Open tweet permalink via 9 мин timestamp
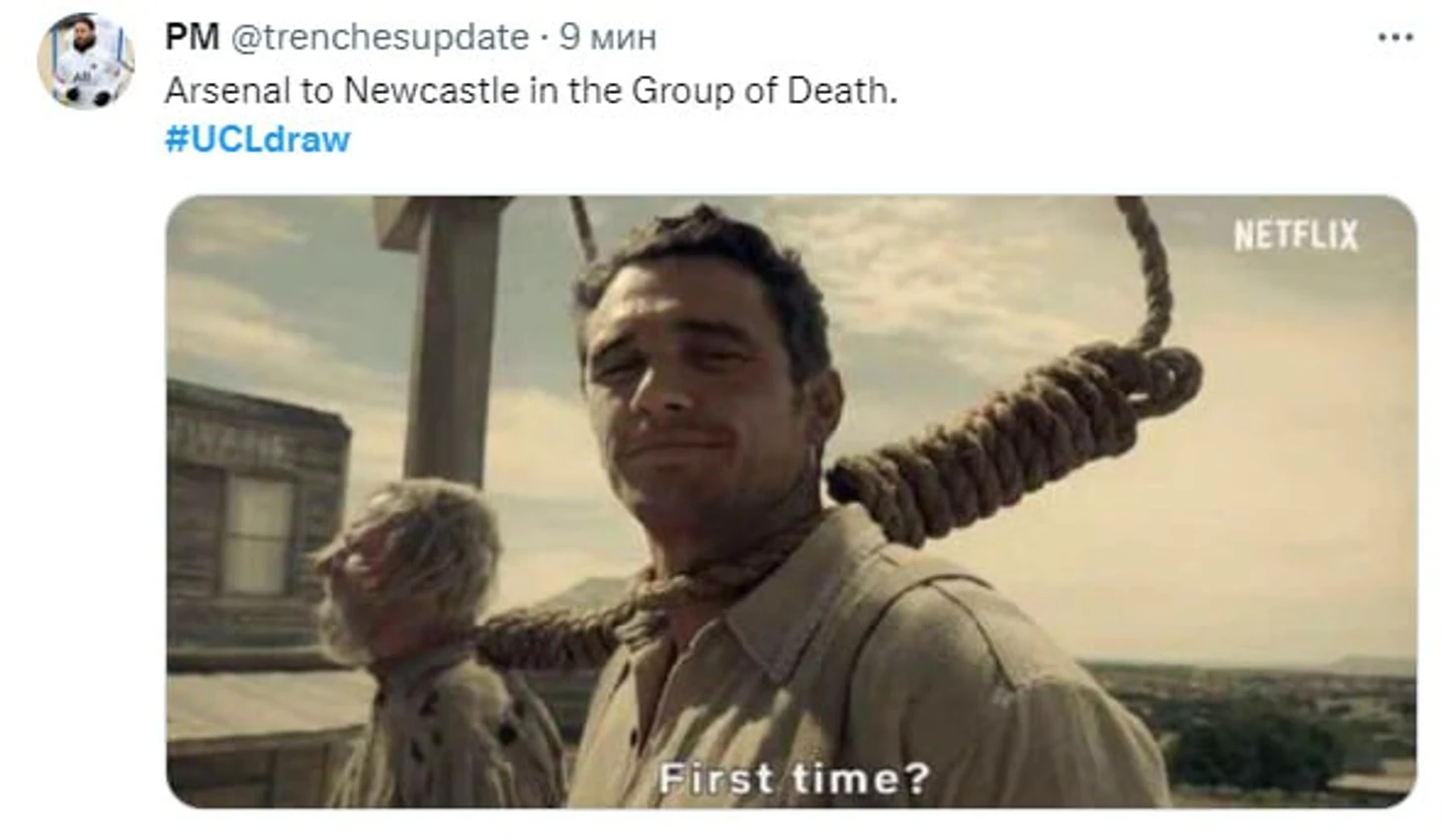 pyautogui.click(x=607, y=38)
